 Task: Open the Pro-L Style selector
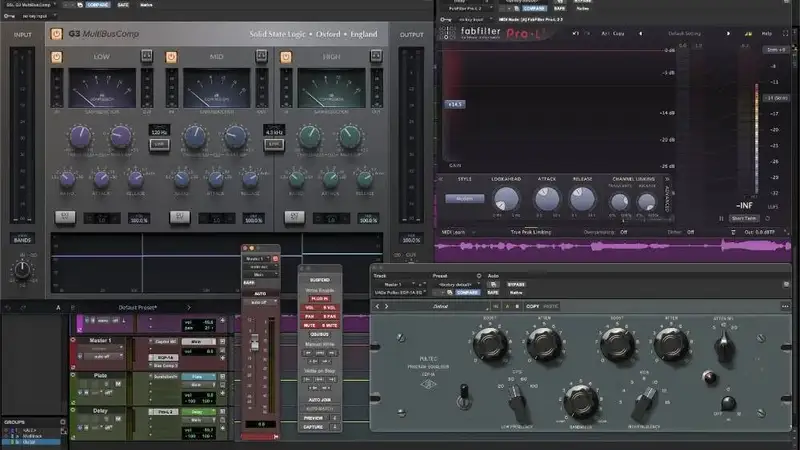point(465,198)
